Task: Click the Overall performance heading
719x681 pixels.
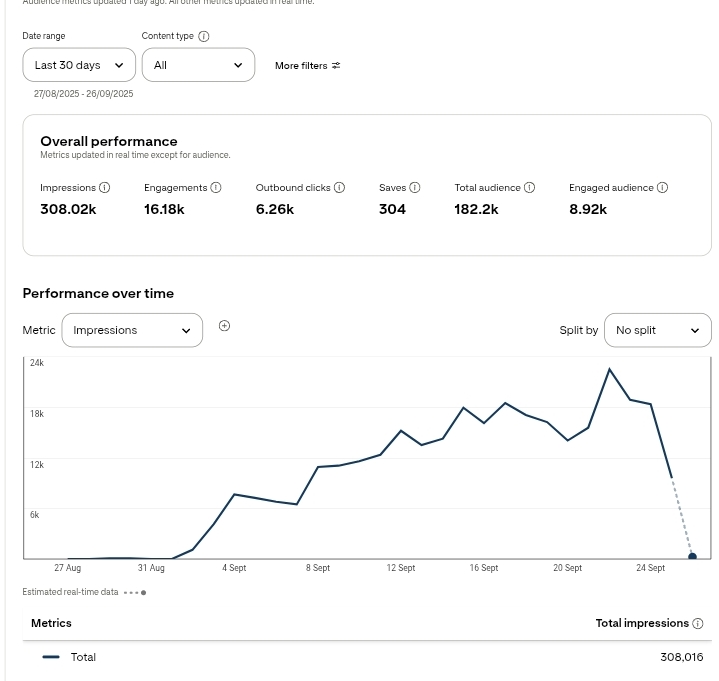Action: 109,141
